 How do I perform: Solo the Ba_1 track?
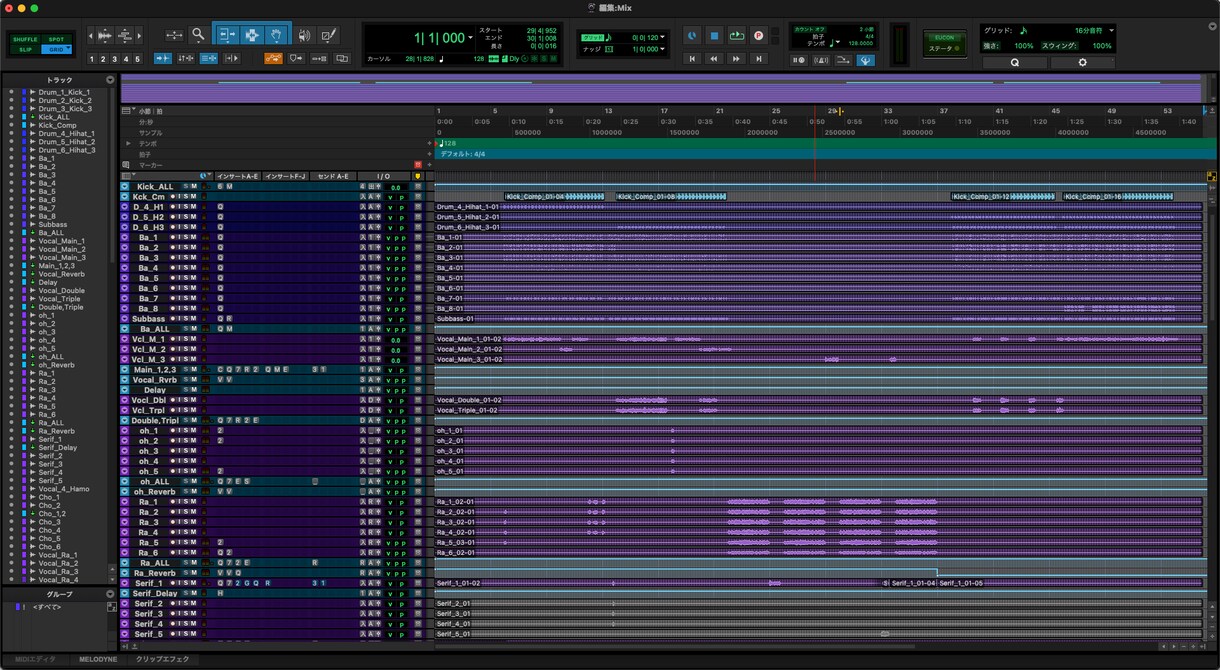coord(186,237)
